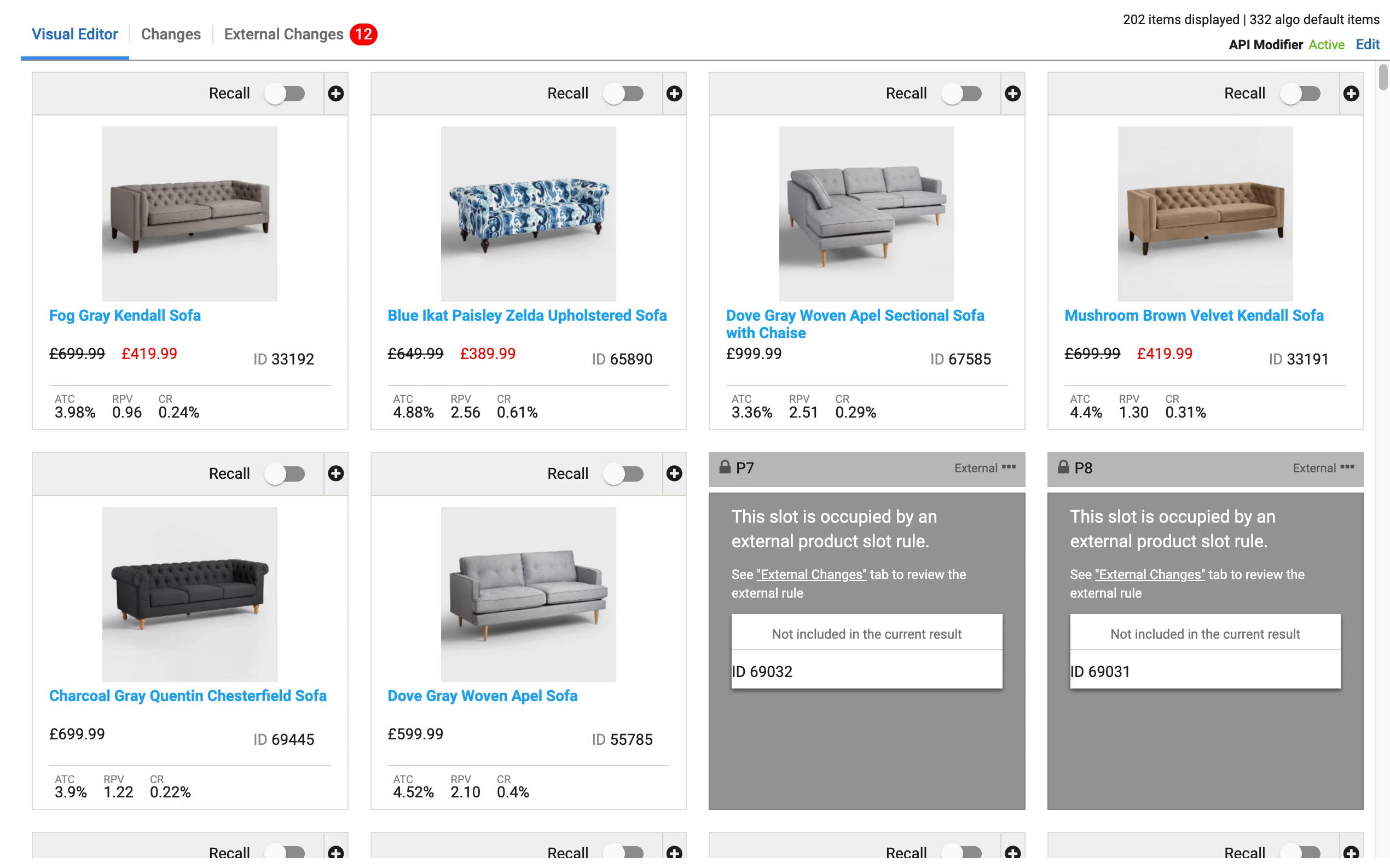Open Mushroom Brown Velvet Kendall Sofa title link

point(1194,316)
